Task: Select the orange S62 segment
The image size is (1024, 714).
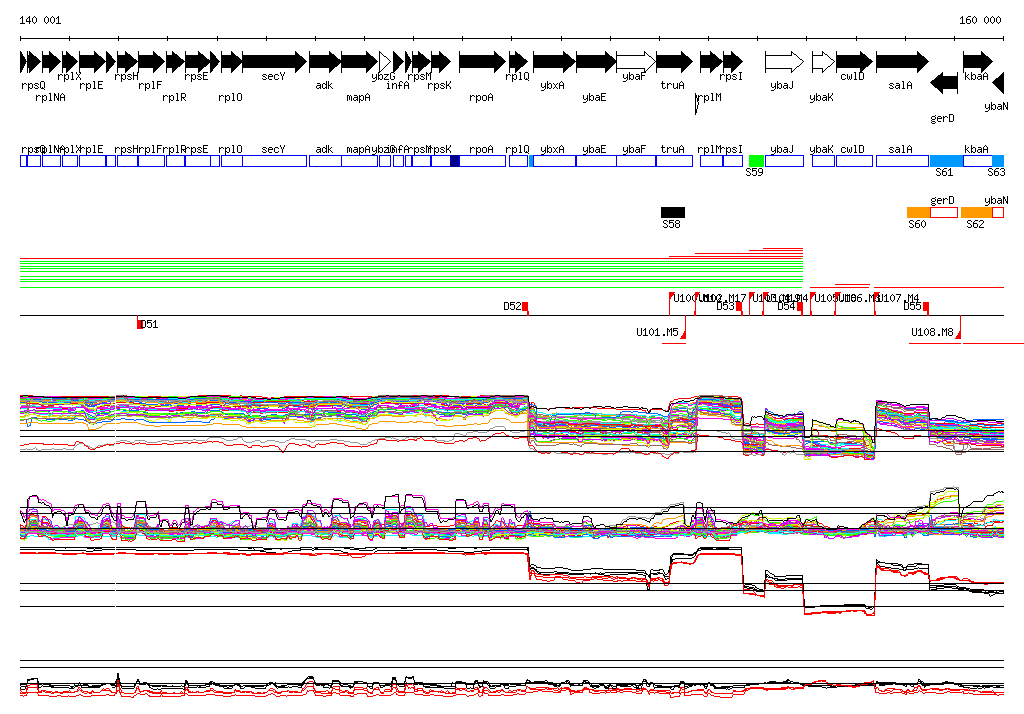Action: pyautogui.click(x=976, y=212)
